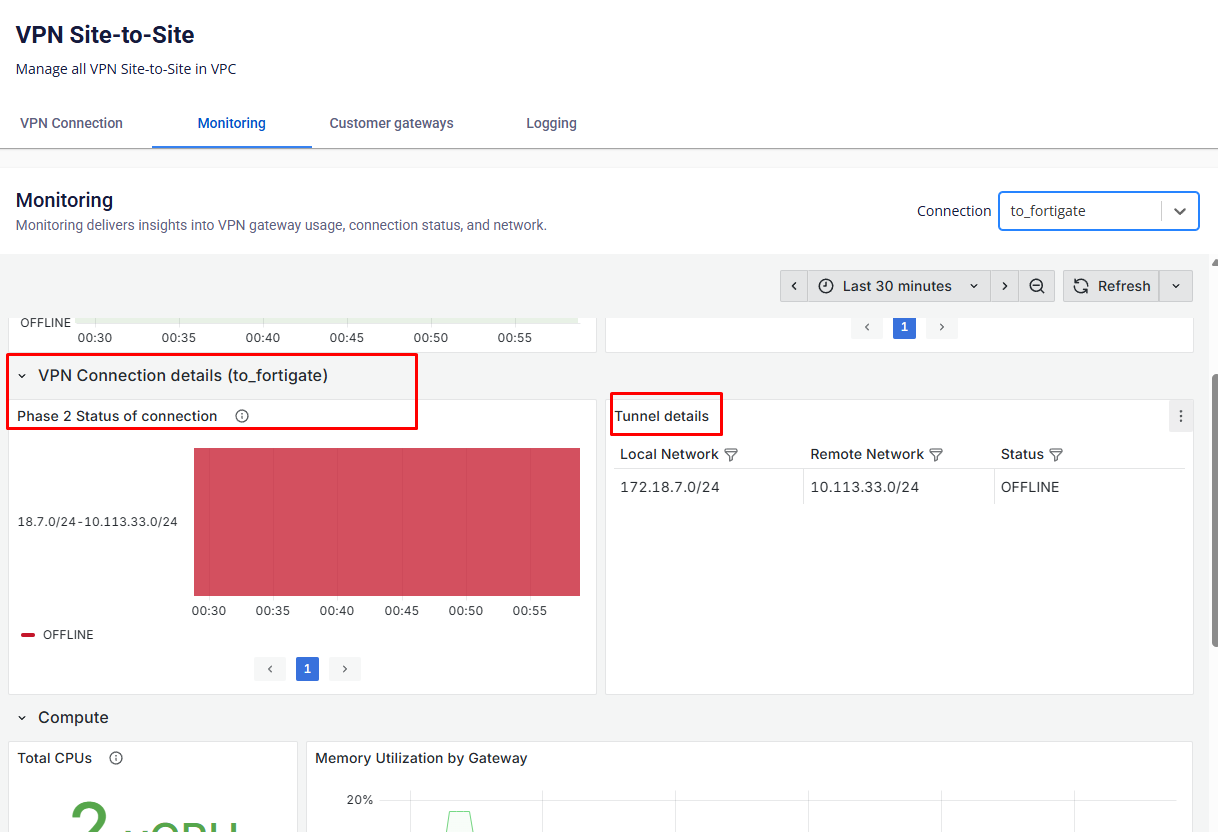Viewport: 1218px width, 832px height.
Task: Collapse the Compute section
Action: coord(22,718)
